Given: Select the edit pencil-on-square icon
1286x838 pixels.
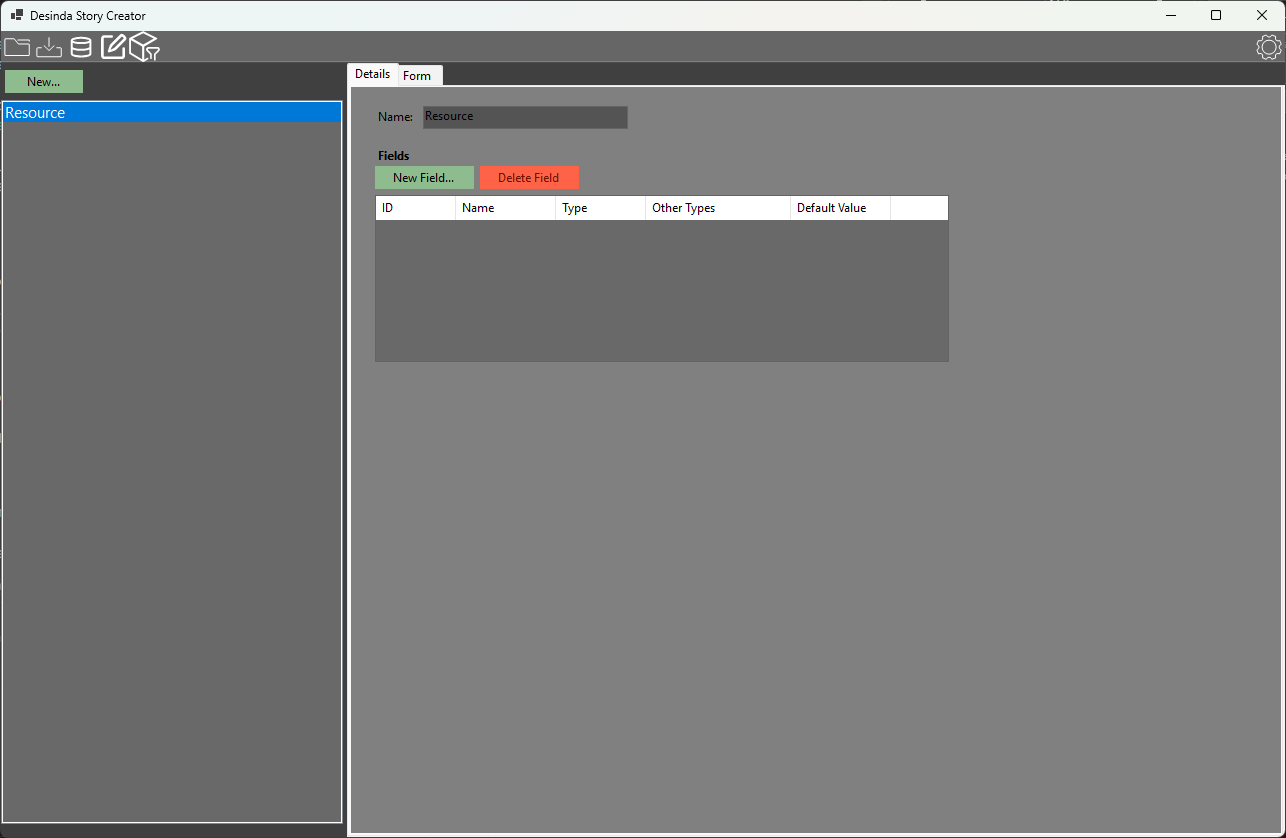Looking at the screenshot, I should [x=113, y=47].
